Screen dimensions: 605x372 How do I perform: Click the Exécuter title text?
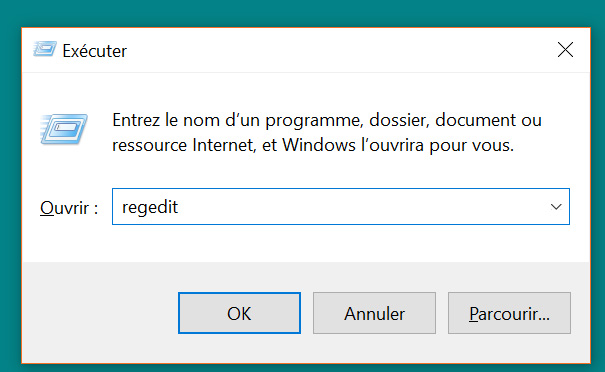95,51
